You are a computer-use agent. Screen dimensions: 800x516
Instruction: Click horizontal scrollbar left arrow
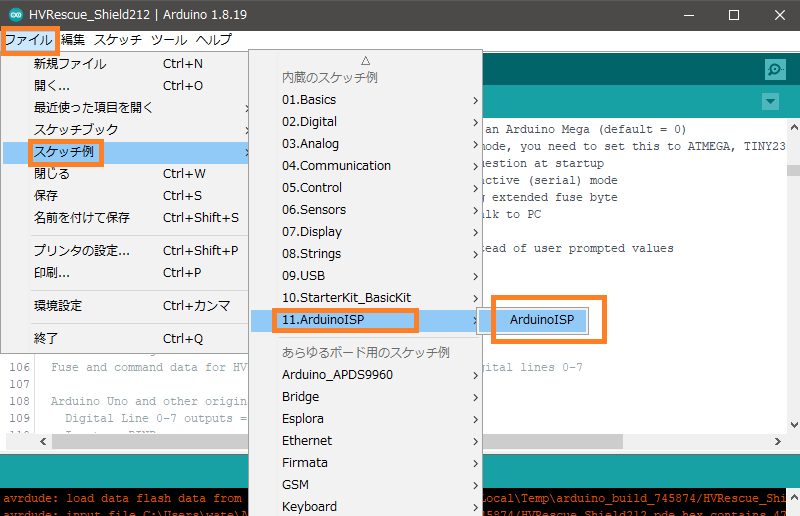[x=43, y=441]
